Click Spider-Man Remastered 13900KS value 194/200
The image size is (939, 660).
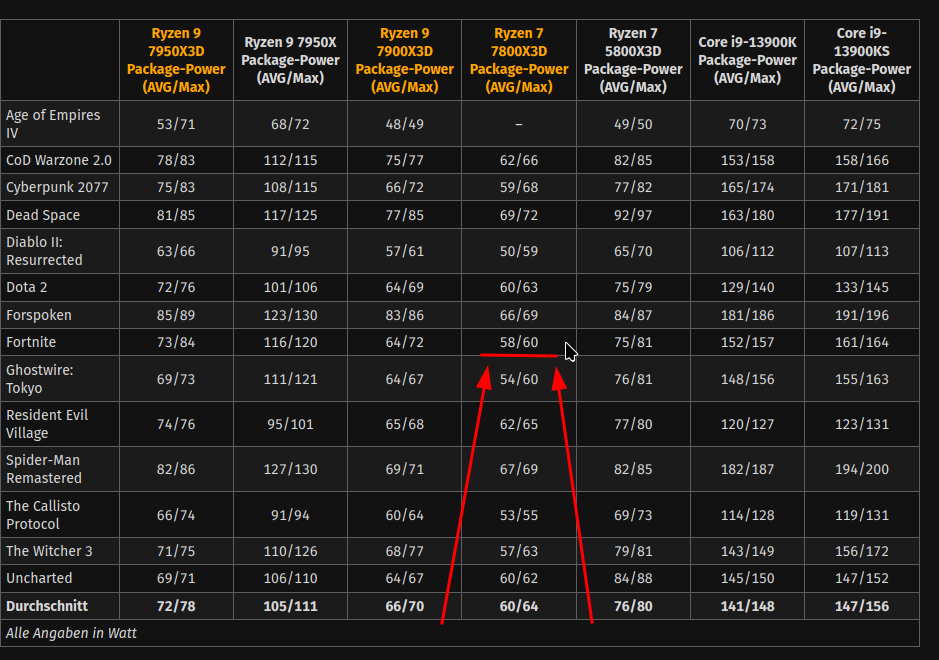point(862,469)
